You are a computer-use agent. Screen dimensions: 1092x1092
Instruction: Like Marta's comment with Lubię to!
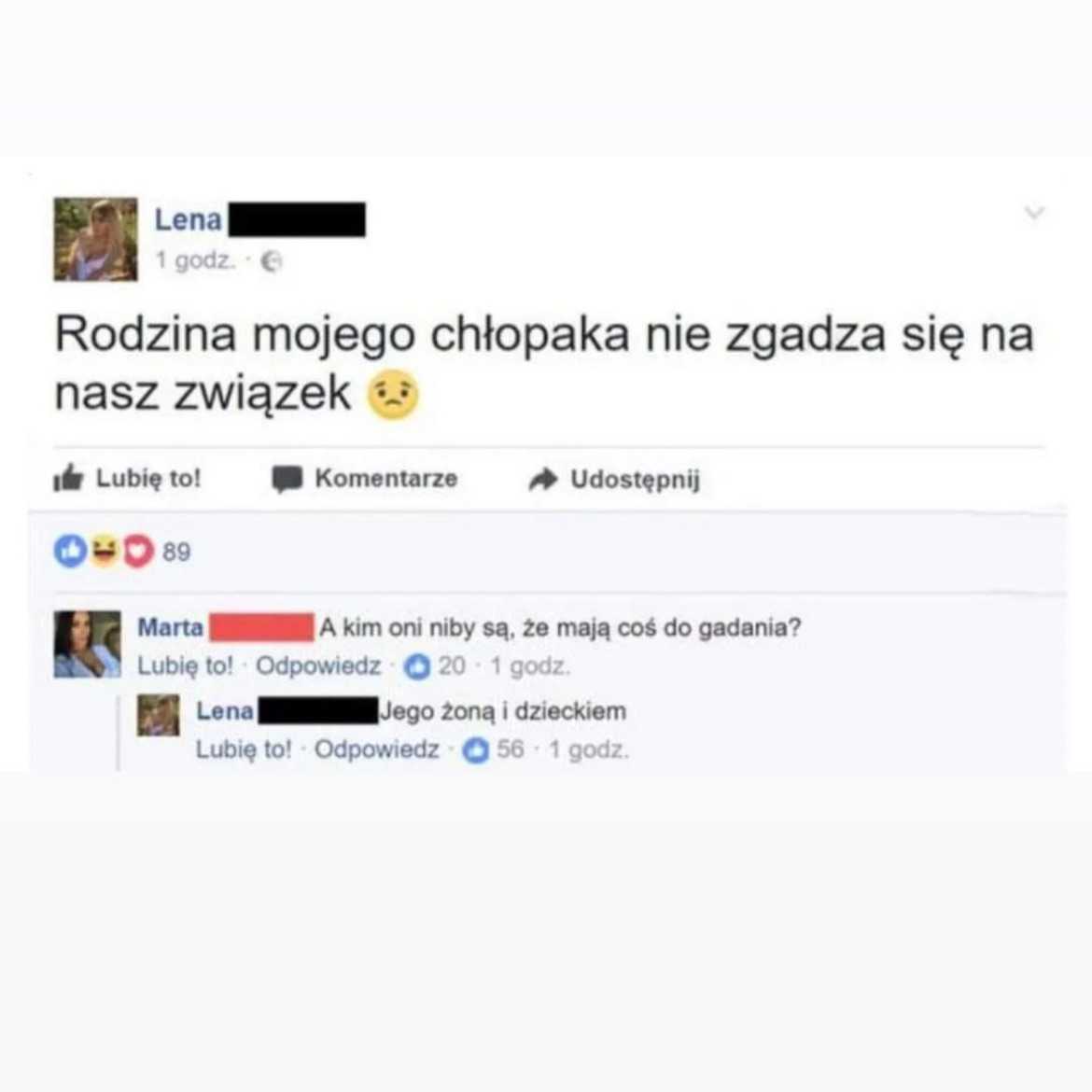pos(185,666)
